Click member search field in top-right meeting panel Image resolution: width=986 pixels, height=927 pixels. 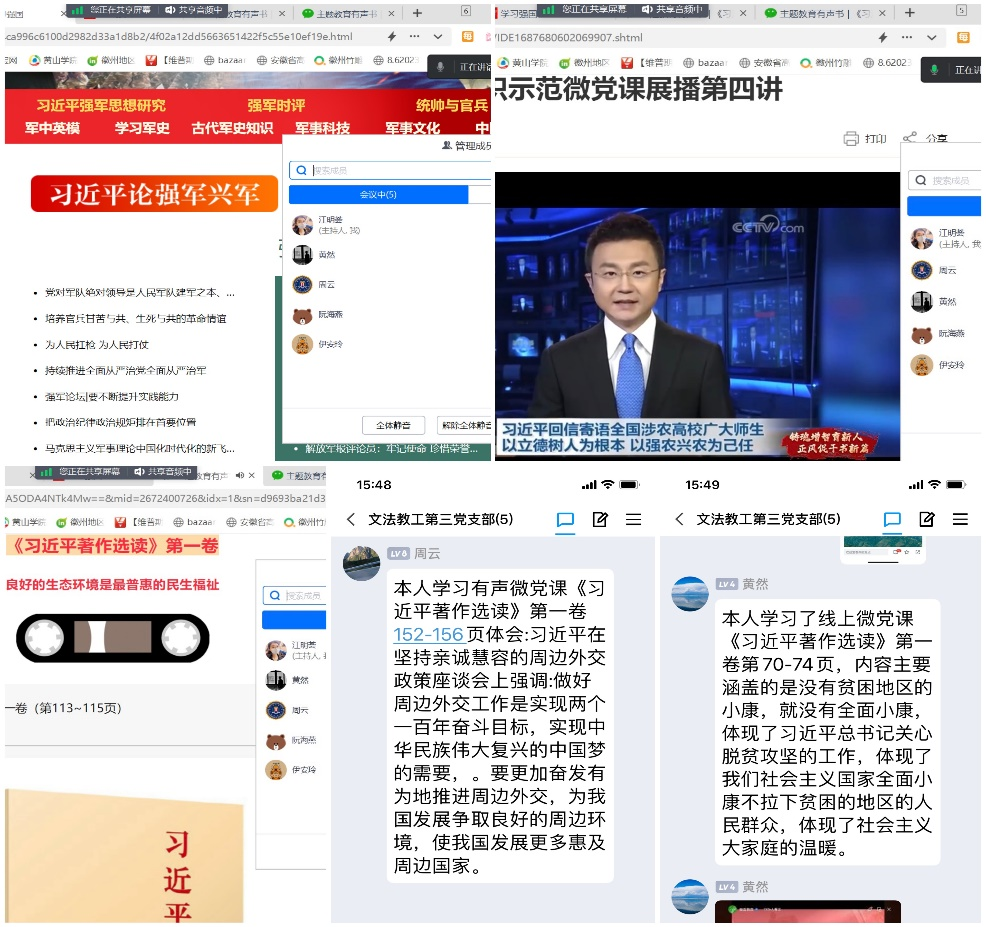pyautogui.click(x=944, y=180)
